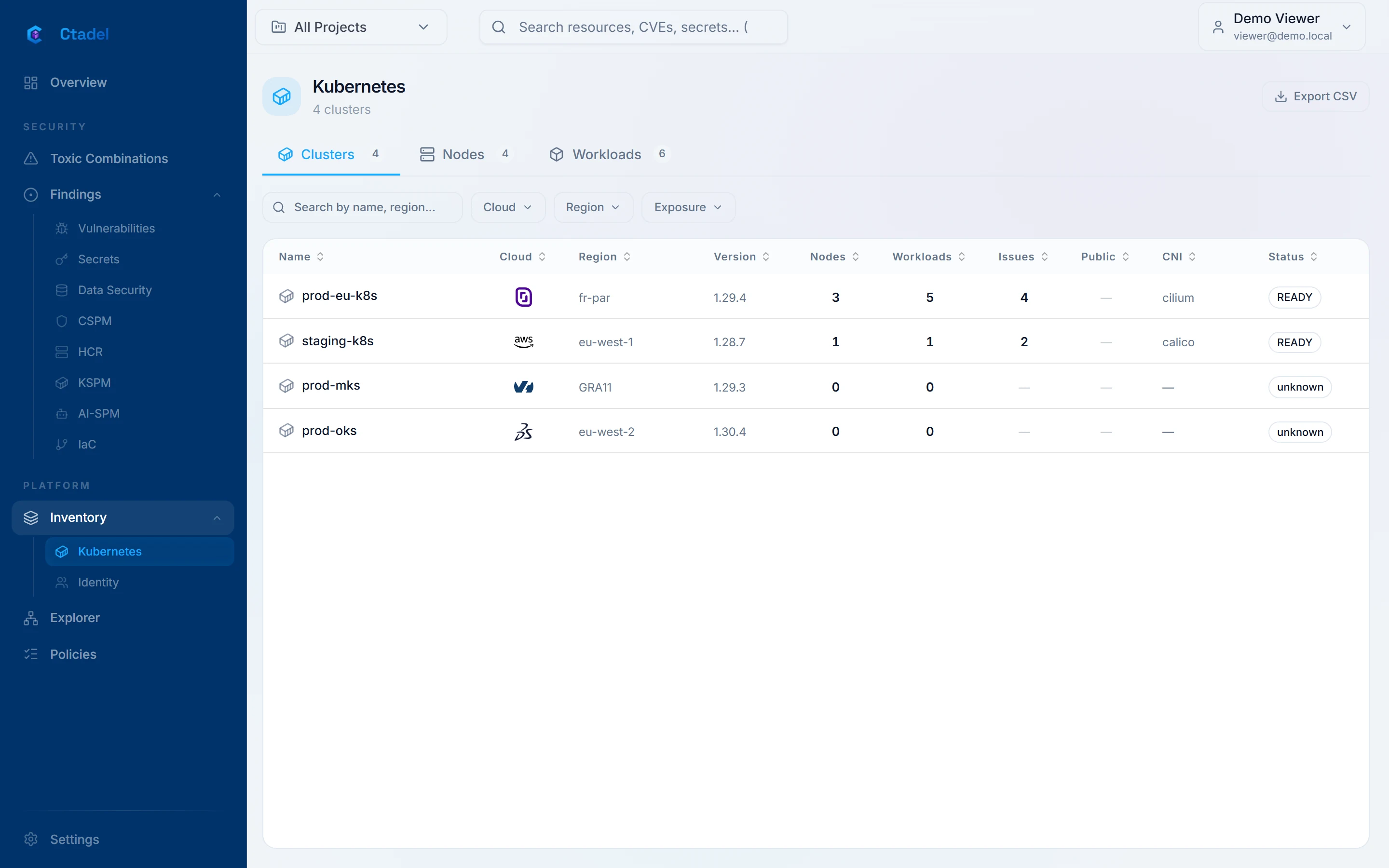Sort by the Status column header
The image size is (1389, 868).
point(1293,257)
